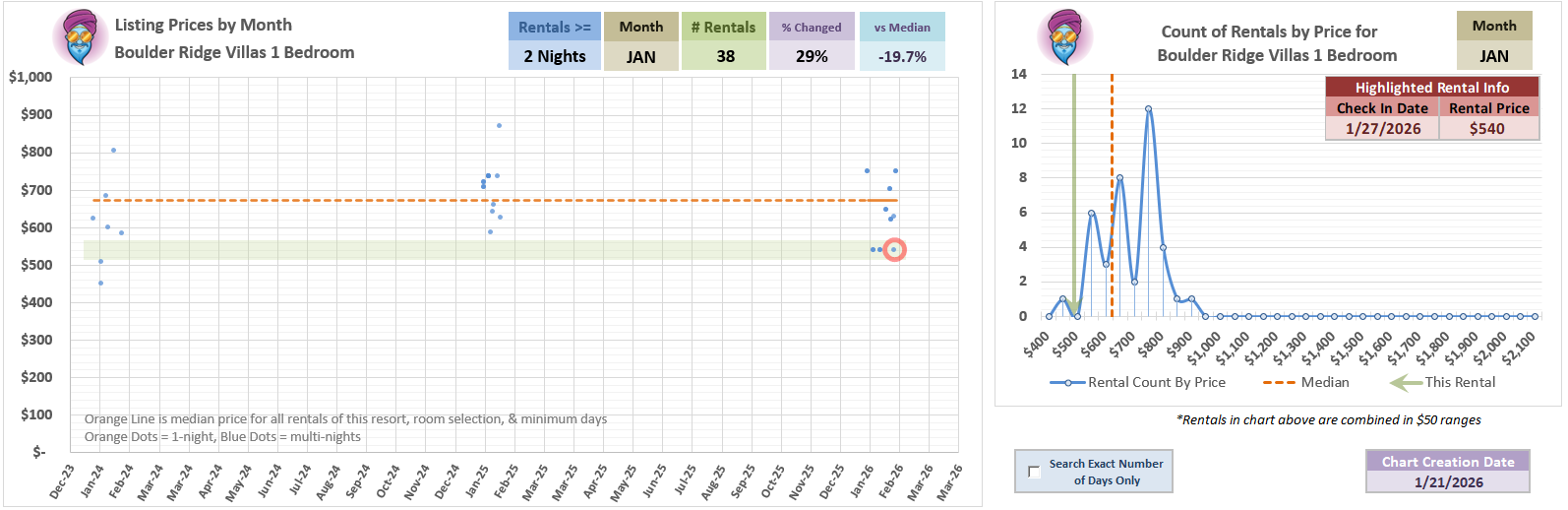
Task: Click the -19.7% vs Median value
Action: click(902, 57)
